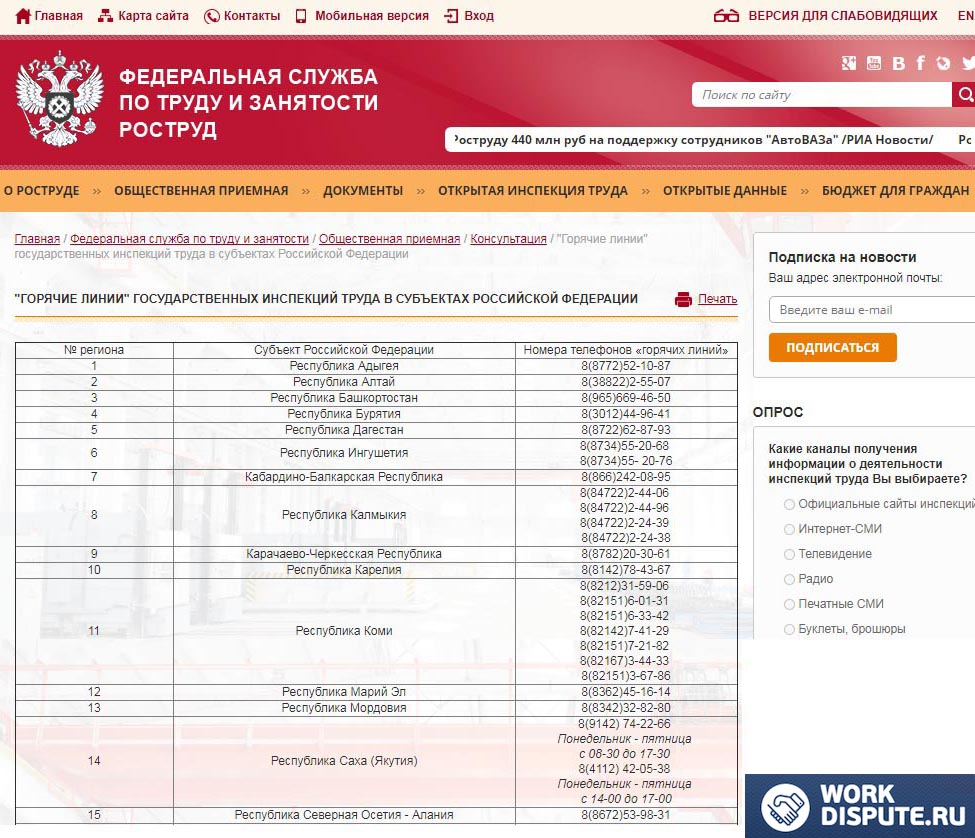Click the table cell Республика Ингушетия
Screen dimensions: 975x838
coord(344,453)
